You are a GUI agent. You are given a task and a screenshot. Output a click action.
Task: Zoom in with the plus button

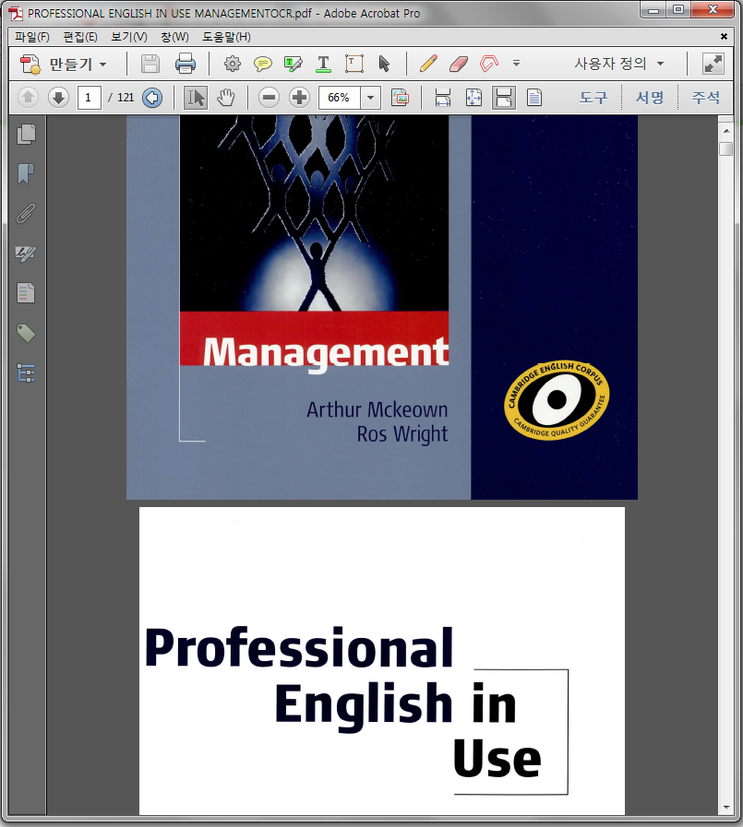[299, 98]
